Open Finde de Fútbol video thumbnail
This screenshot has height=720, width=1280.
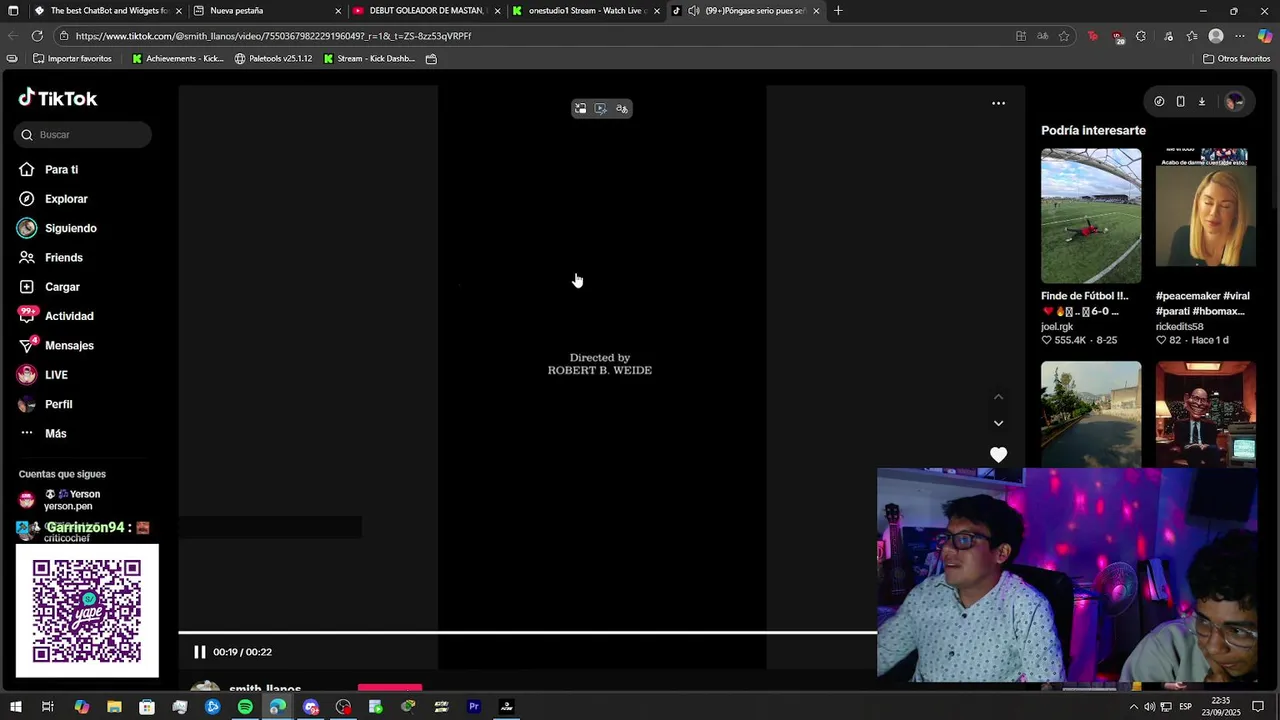(x=1091, y=216)
